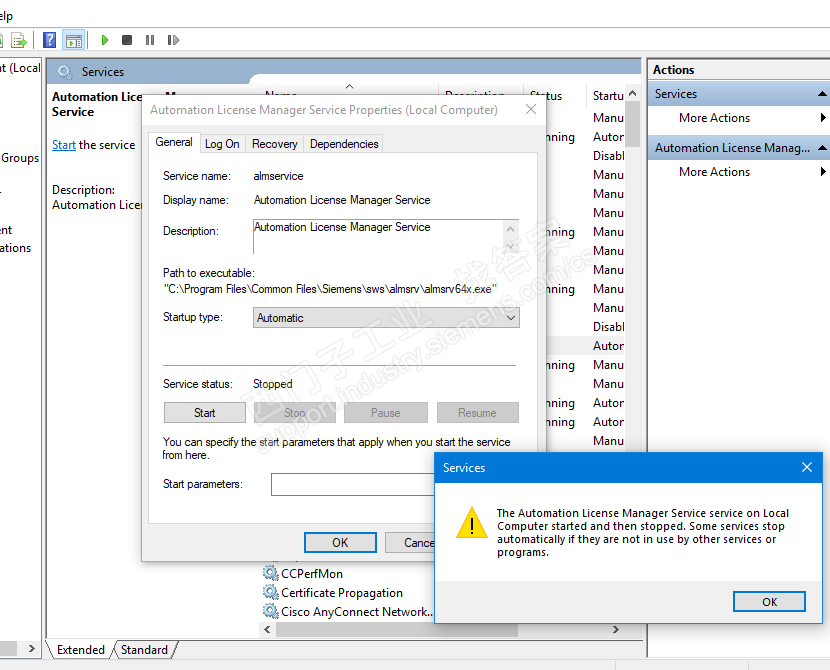Screen dimensions: 830x670
Task: Click the Start Service green play icon
Action: tap(105, 40)
